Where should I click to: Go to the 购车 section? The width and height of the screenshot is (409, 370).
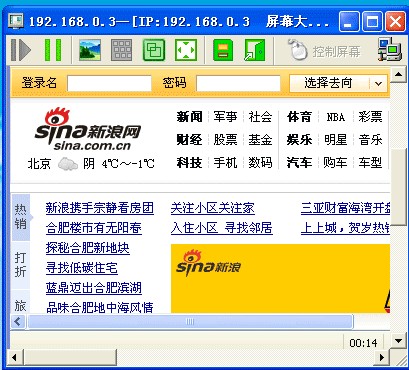tap(335, 163)
